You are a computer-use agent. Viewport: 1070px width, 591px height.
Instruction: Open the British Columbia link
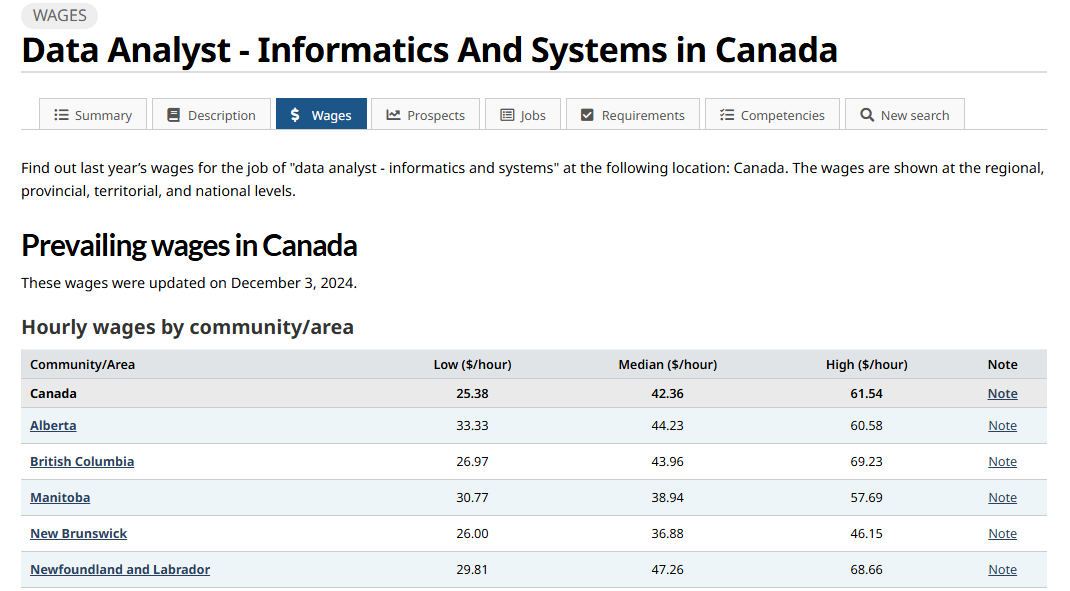point(82,461)
